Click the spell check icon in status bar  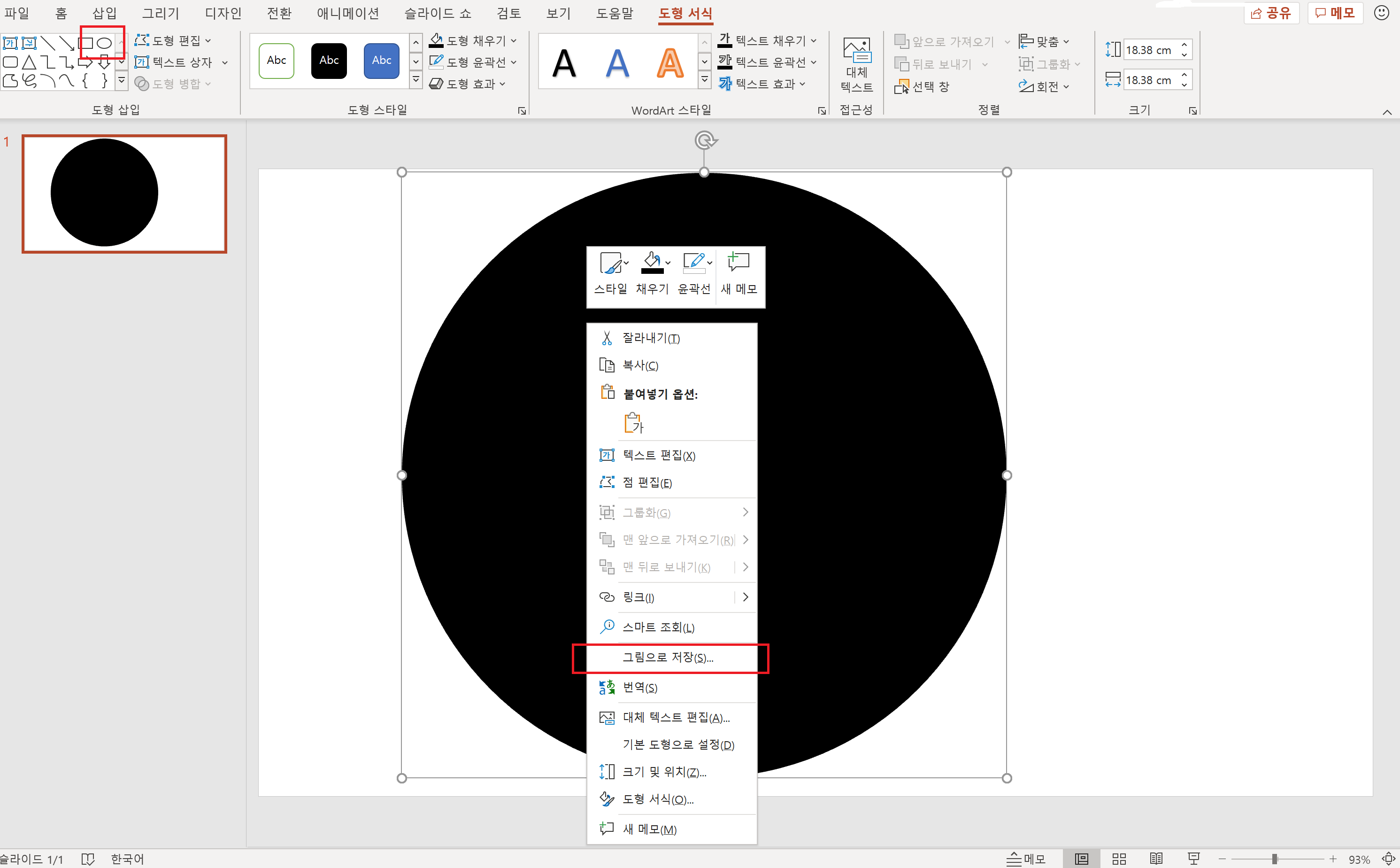[x=88, y=859]
